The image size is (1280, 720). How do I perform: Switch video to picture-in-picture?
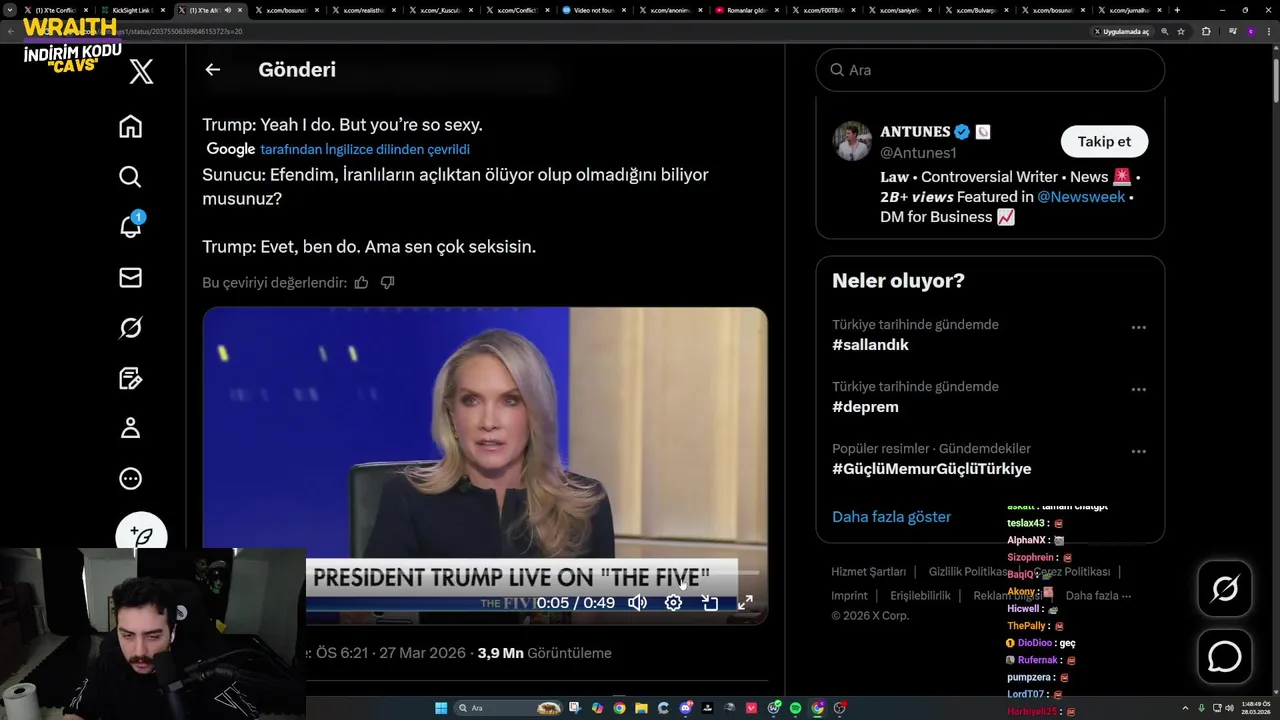coord(710,603)
